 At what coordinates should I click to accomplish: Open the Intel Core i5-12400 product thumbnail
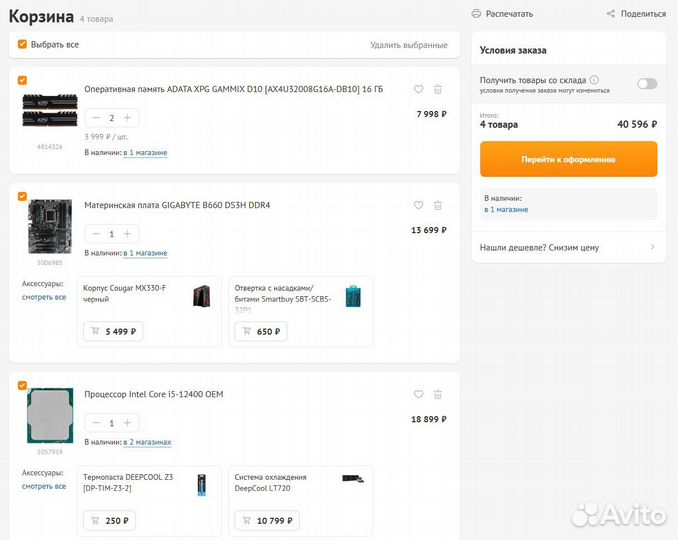click(49, 415)
